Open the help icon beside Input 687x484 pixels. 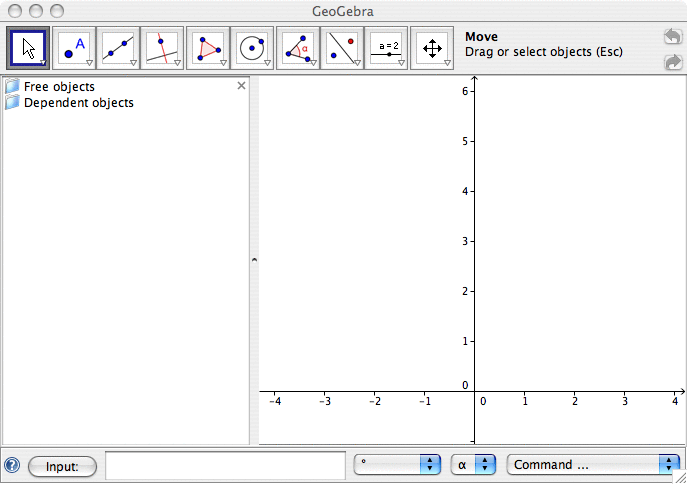click(x=12, y=465)
